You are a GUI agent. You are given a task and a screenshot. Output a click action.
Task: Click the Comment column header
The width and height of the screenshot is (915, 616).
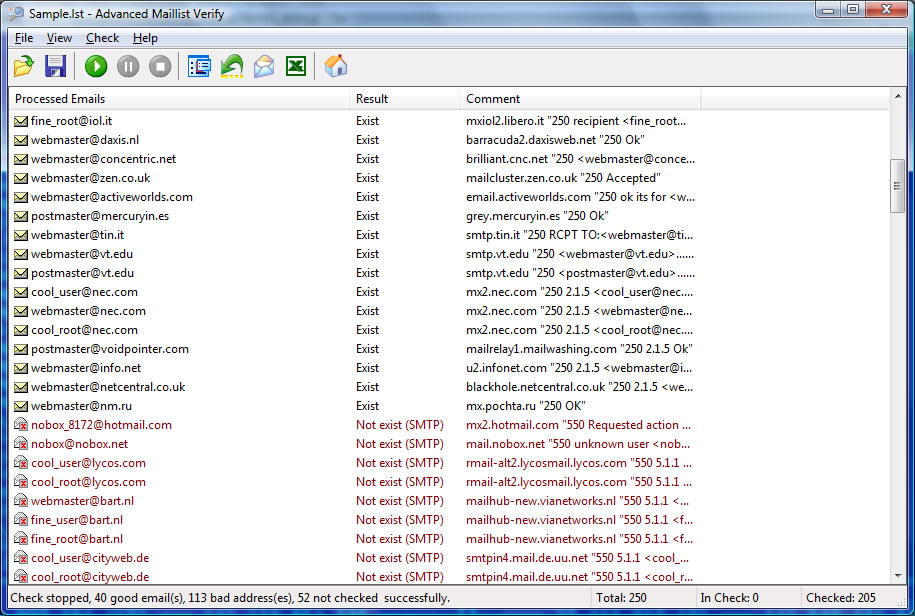(x=580, y=99)
